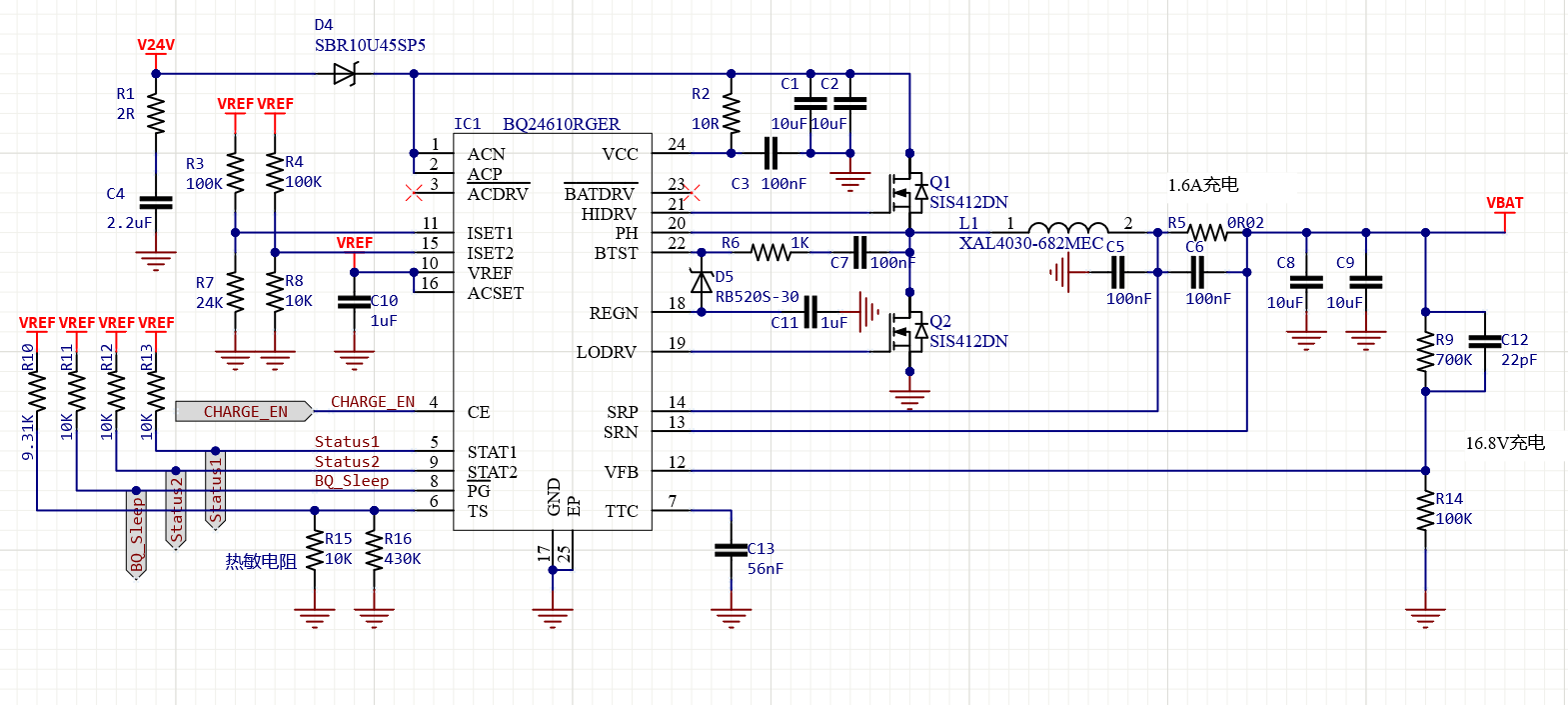Click the 2.2uF value text of C4
The width and height of the screenshot is (1568, 705).
pos(130,223)
